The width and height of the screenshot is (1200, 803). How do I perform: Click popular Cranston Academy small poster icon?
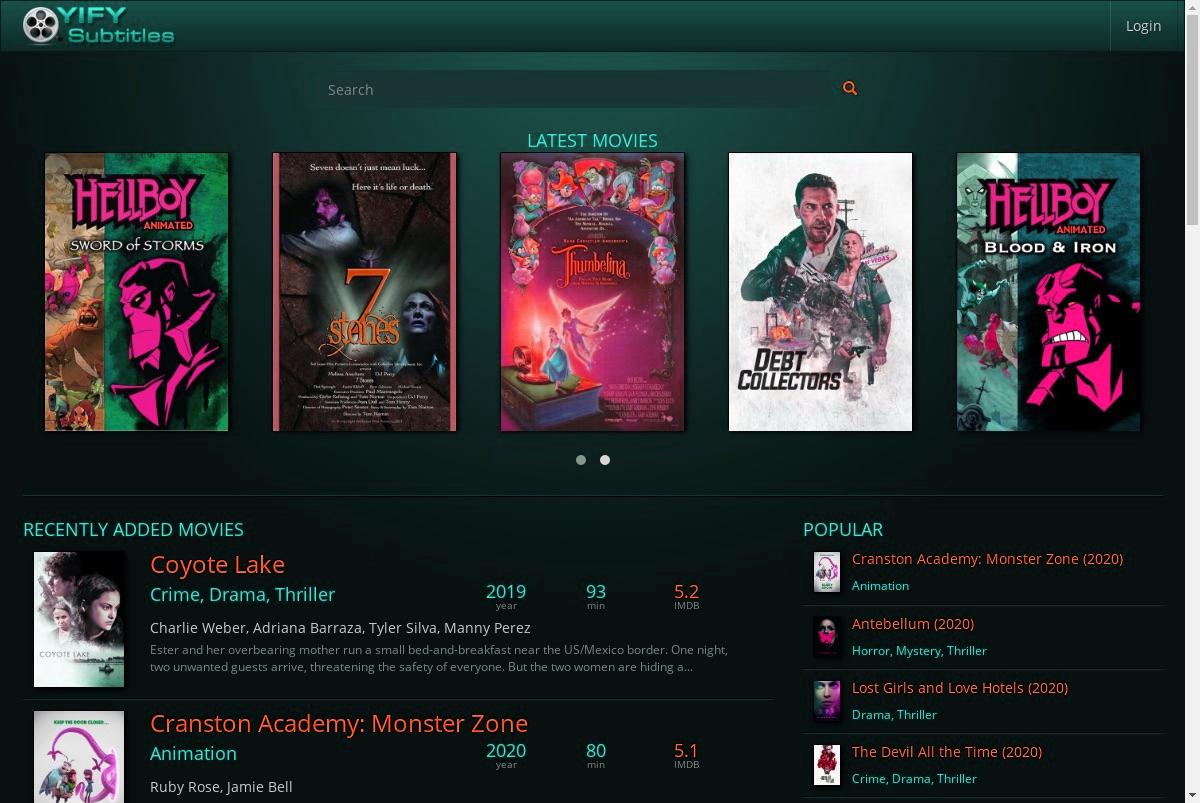click(x=826, y=572)
